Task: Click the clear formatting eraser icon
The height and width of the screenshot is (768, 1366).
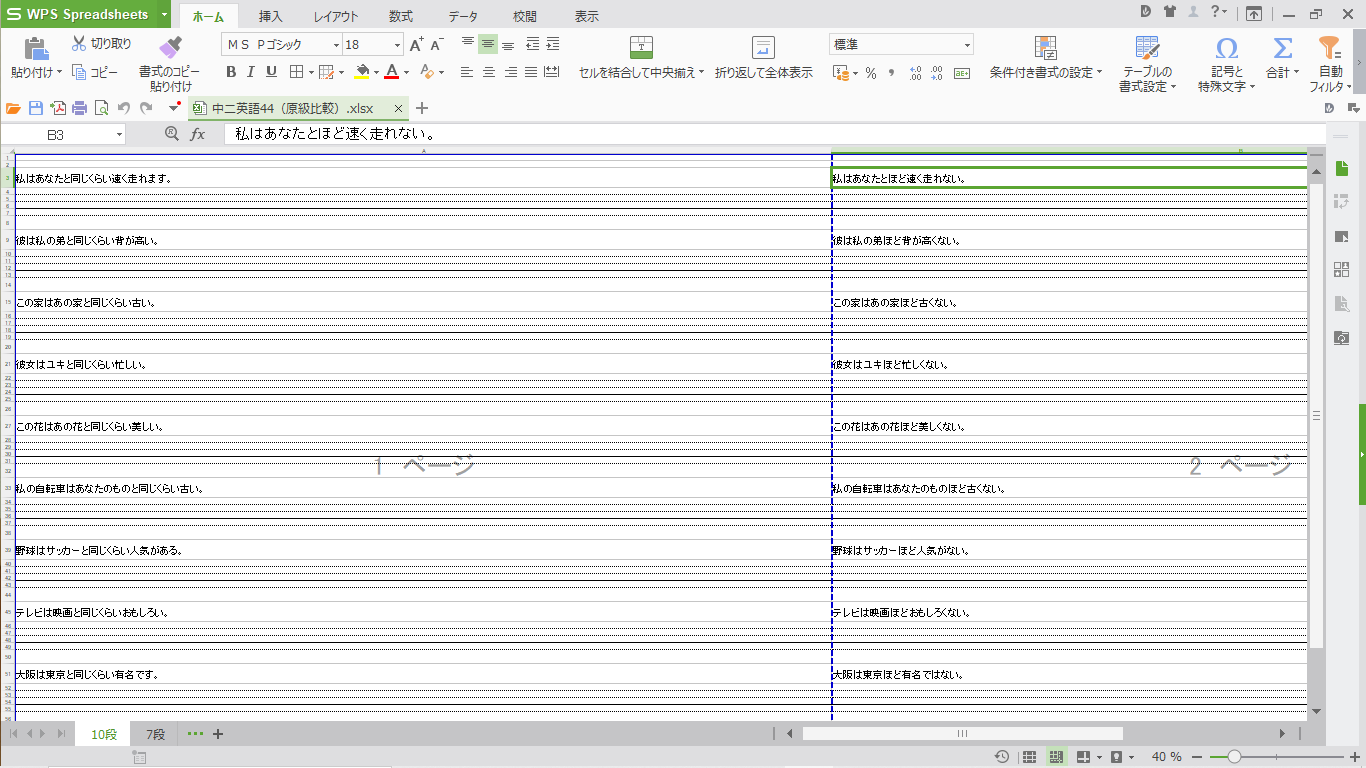Action: coord(427,72)
